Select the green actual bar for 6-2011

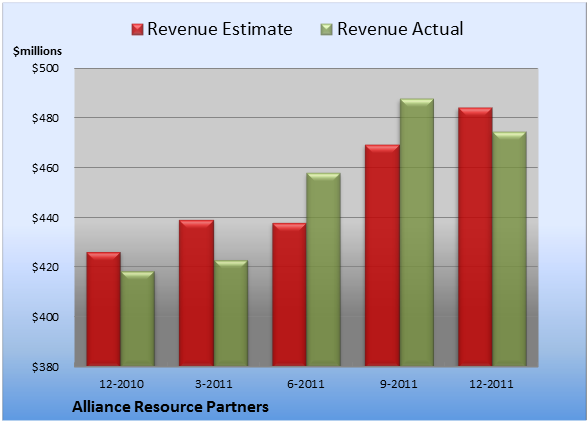[x=323, y=269]
